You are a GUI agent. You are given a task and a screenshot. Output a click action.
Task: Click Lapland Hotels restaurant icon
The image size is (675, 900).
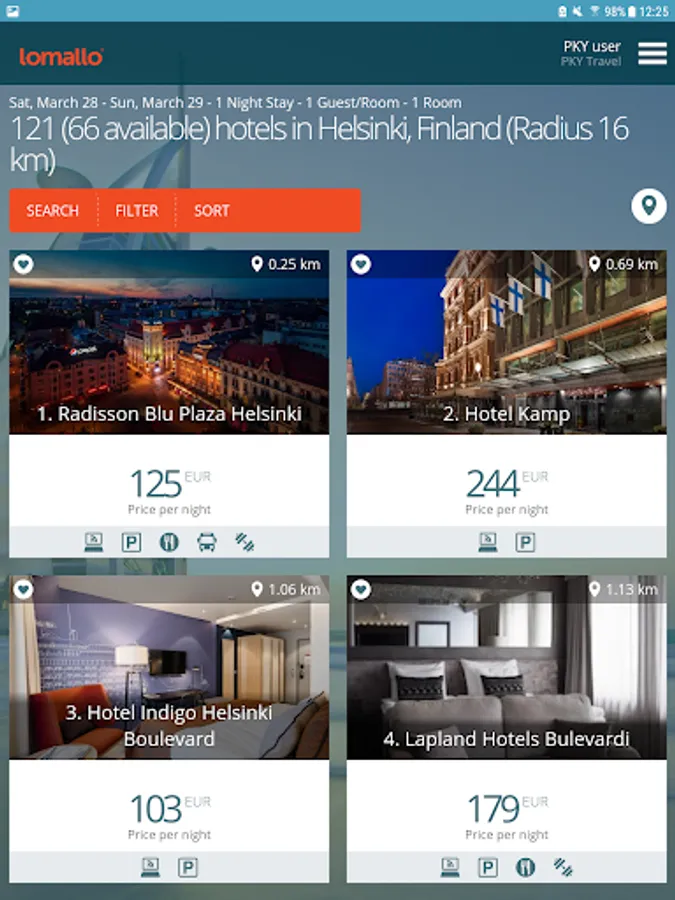coord(525,867)
